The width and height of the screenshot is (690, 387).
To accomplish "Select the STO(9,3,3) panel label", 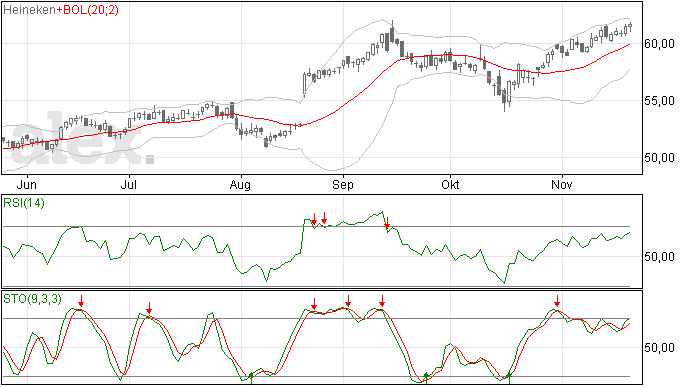I will (x=32, y=299).
